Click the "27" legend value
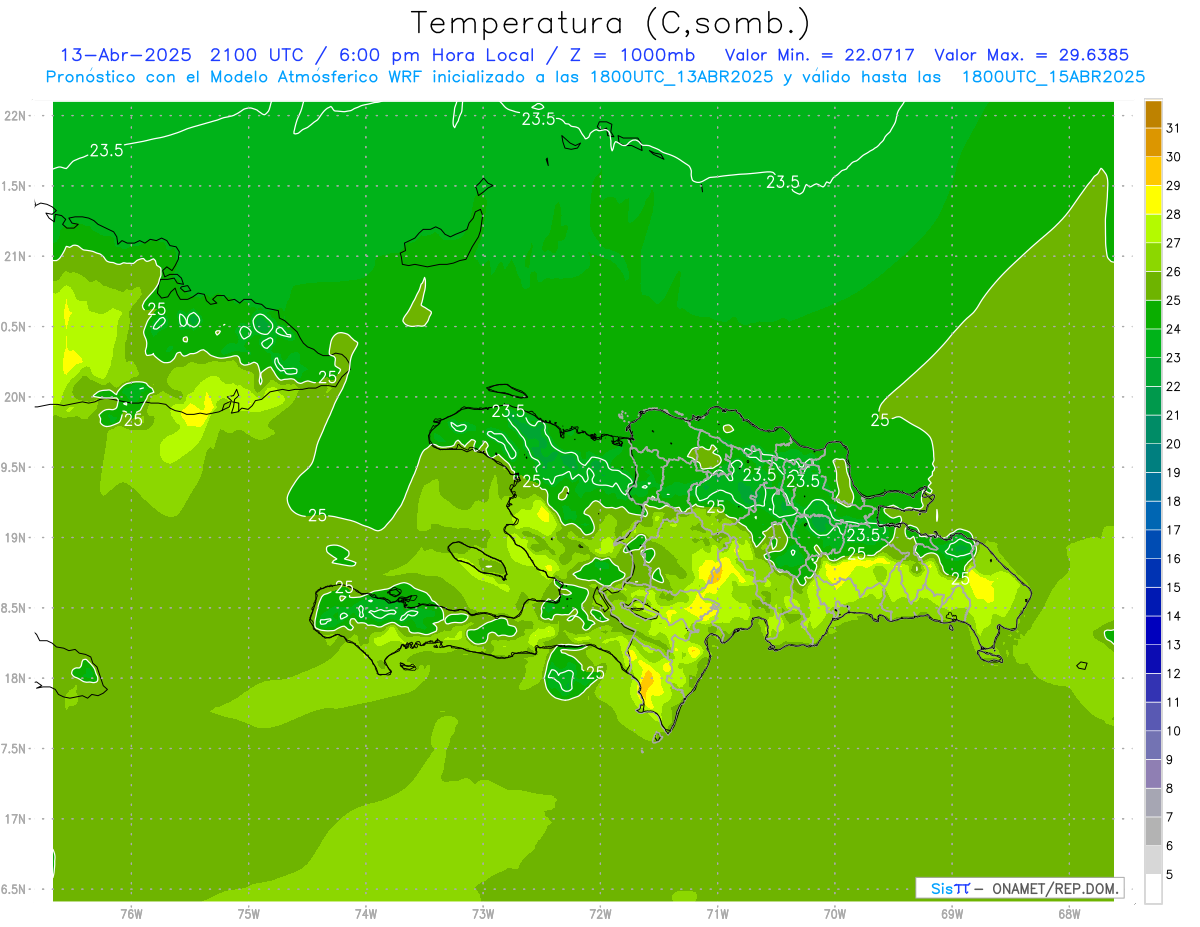The height and width of the screenshot is (927, 1200). coord(1174,243)
